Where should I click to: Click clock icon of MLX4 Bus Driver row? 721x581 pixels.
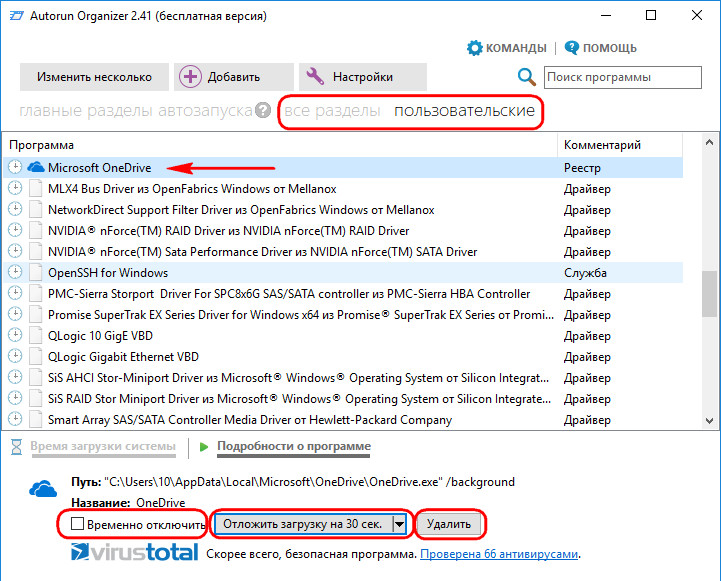click(x=15, y=188)
